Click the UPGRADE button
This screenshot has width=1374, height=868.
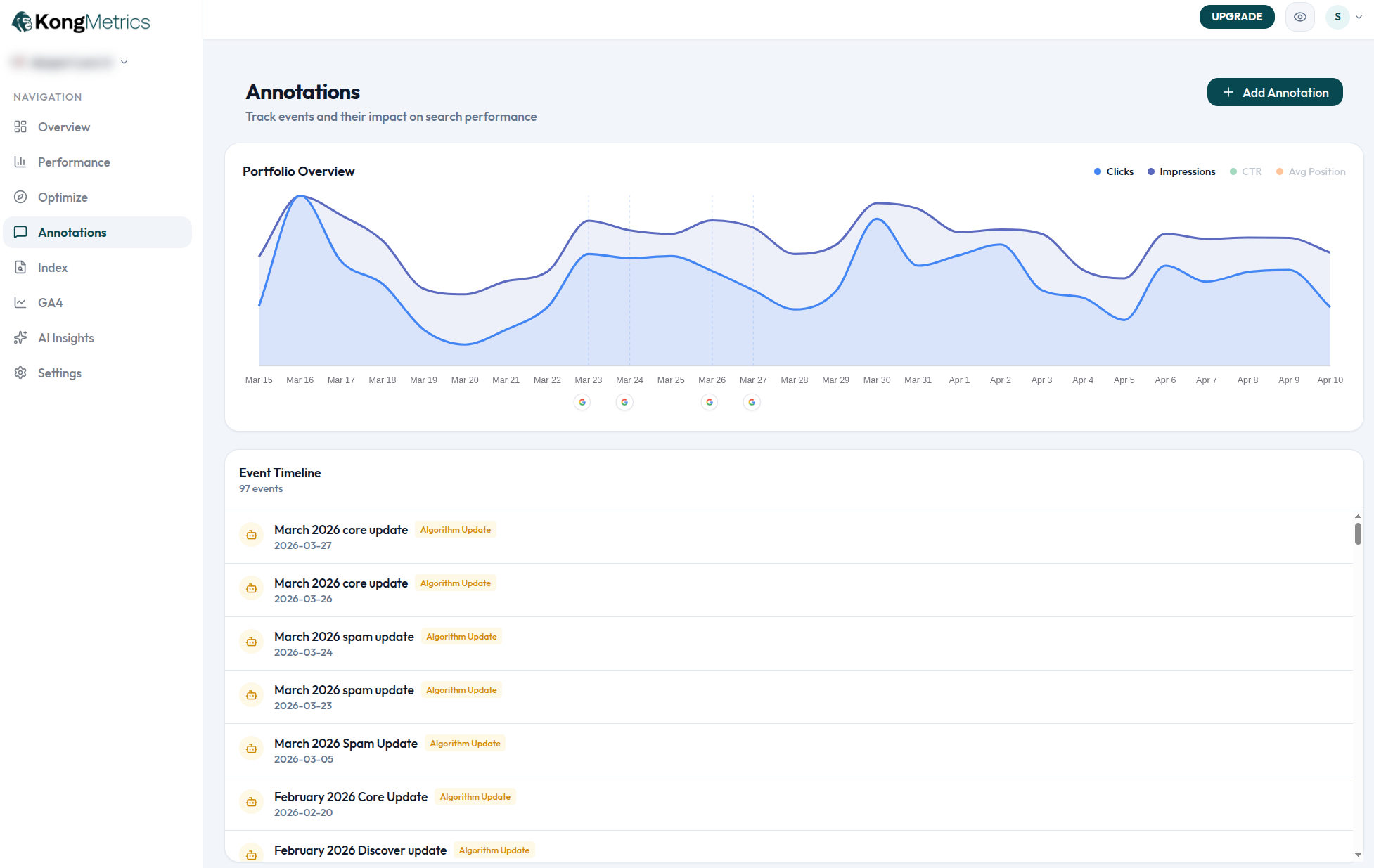coord(1237,16)
